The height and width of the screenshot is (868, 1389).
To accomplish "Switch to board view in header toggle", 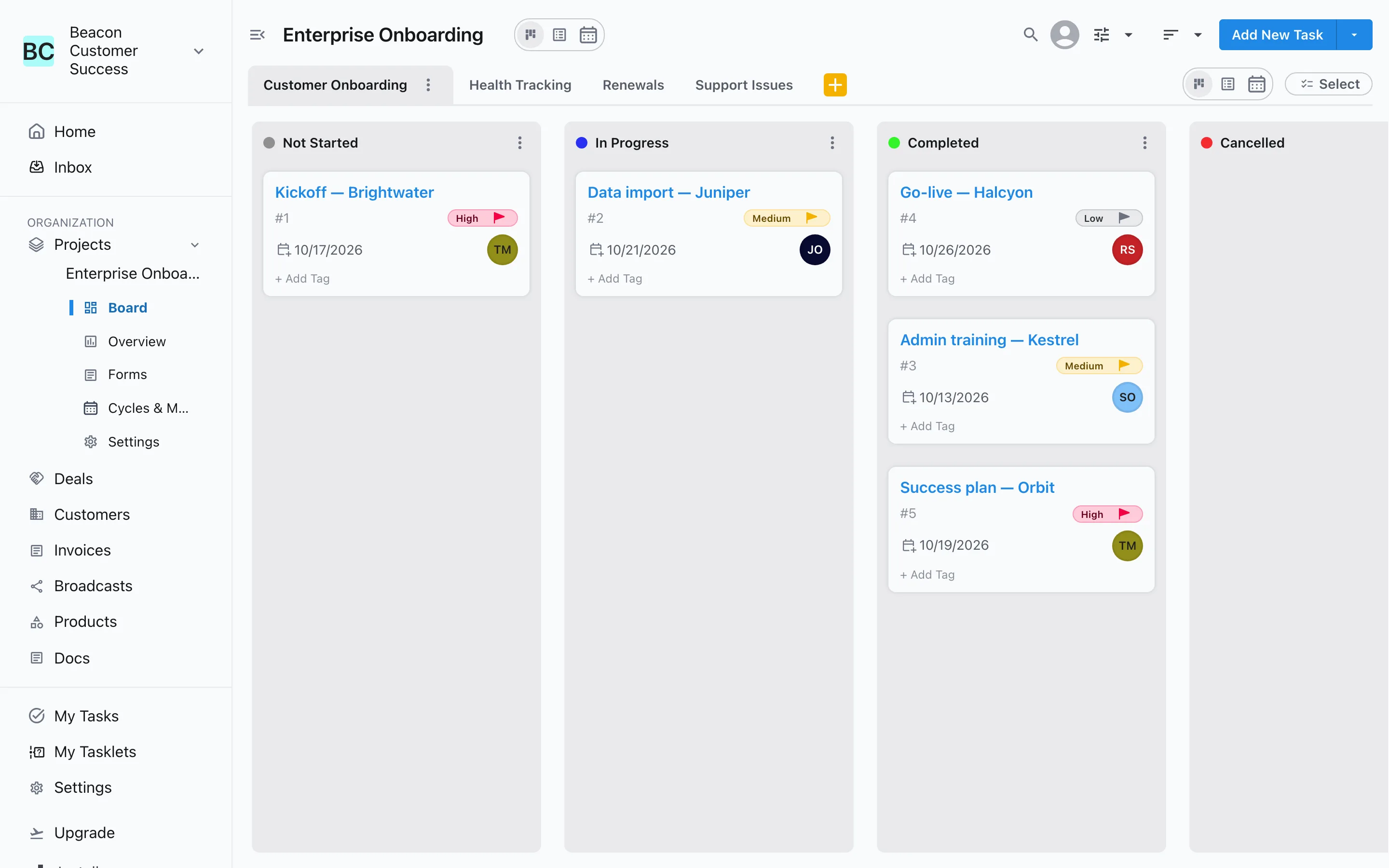I will pyautogui.click(x=531, y=34).
